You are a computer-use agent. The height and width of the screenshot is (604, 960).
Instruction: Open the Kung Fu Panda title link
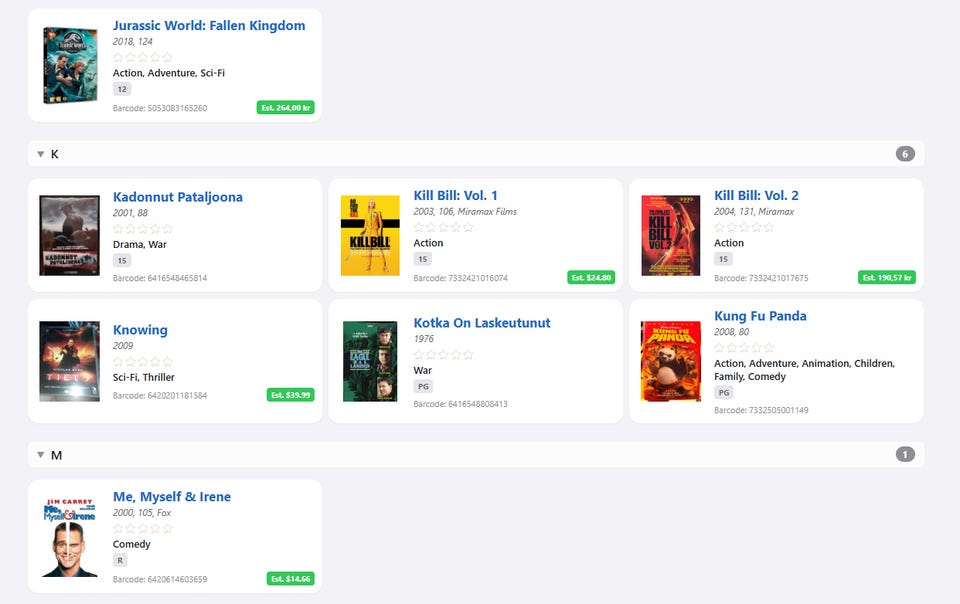click(x=760, y=316)
